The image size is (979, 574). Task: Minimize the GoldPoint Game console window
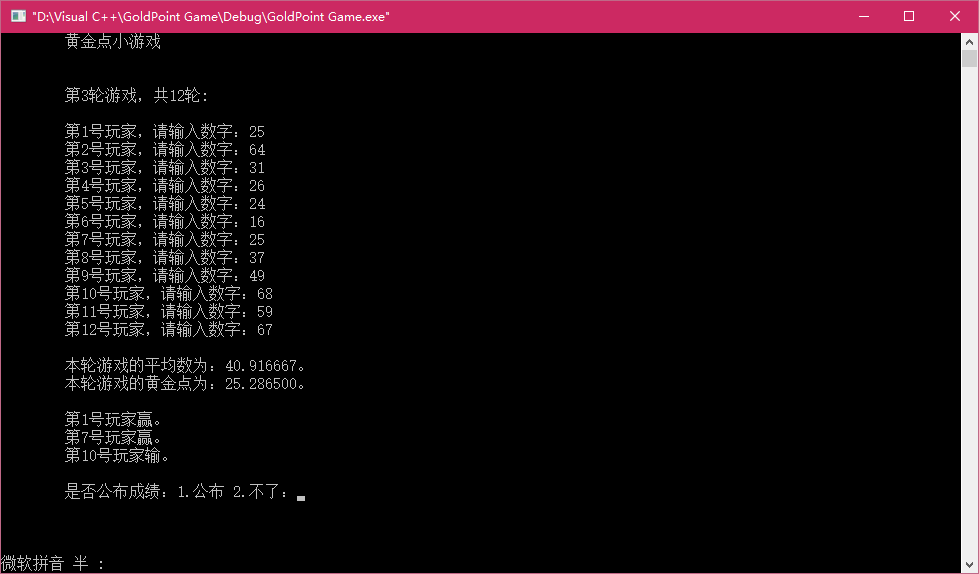[864, 16]
